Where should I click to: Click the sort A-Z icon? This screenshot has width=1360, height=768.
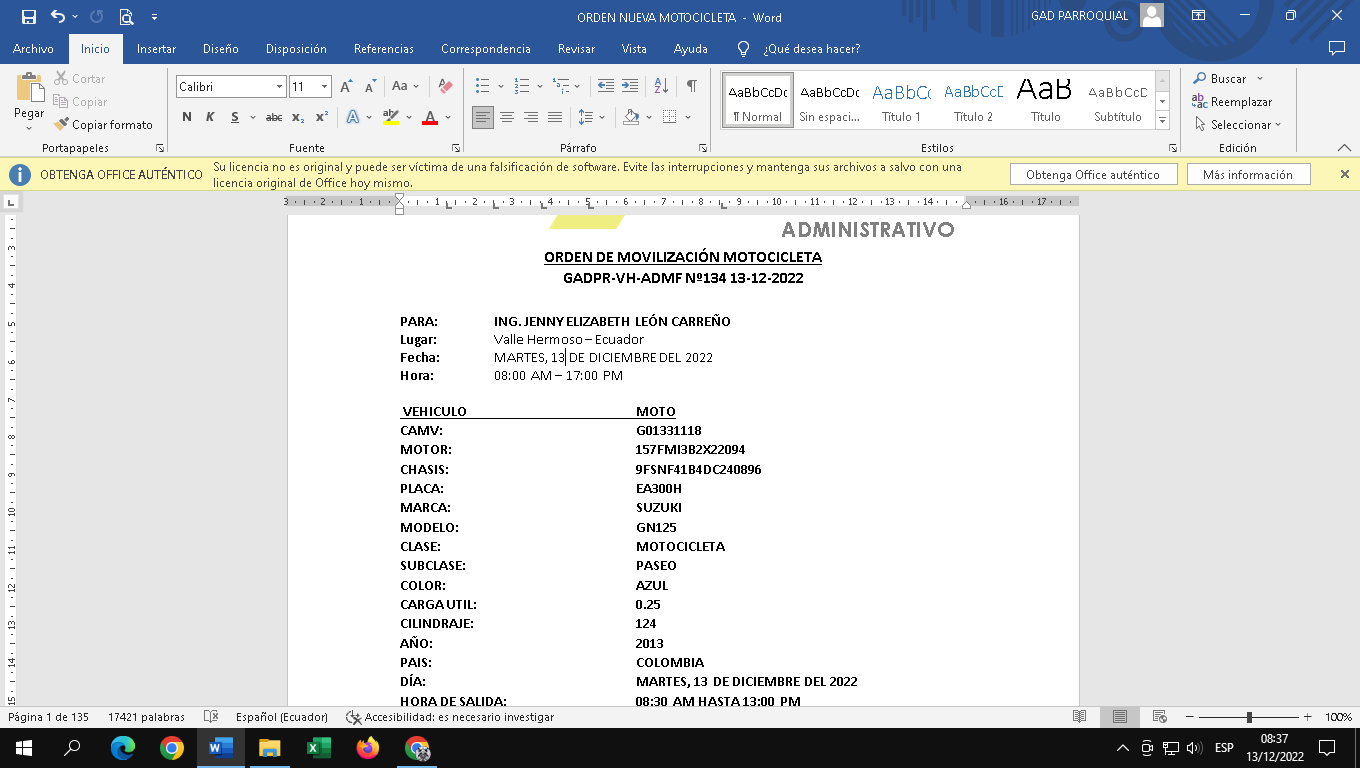[661, 87]
